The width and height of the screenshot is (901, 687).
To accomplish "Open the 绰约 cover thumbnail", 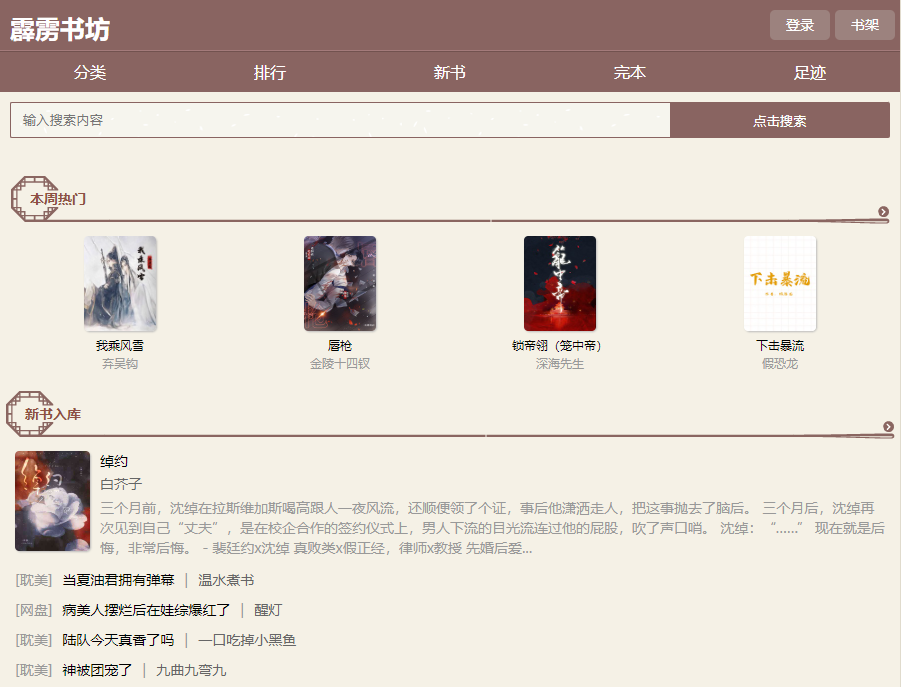I will pos(52,501).
